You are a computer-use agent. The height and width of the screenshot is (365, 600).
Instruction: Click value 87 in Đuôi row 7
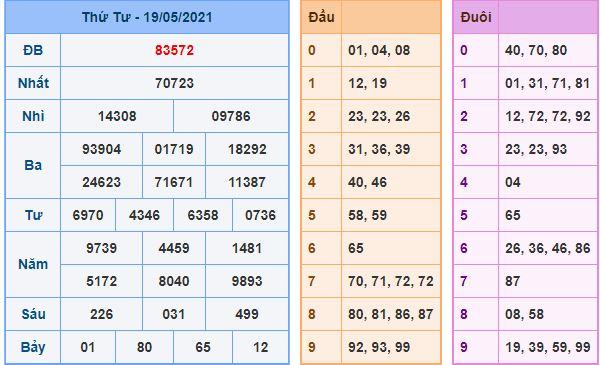tap(513, 281)
